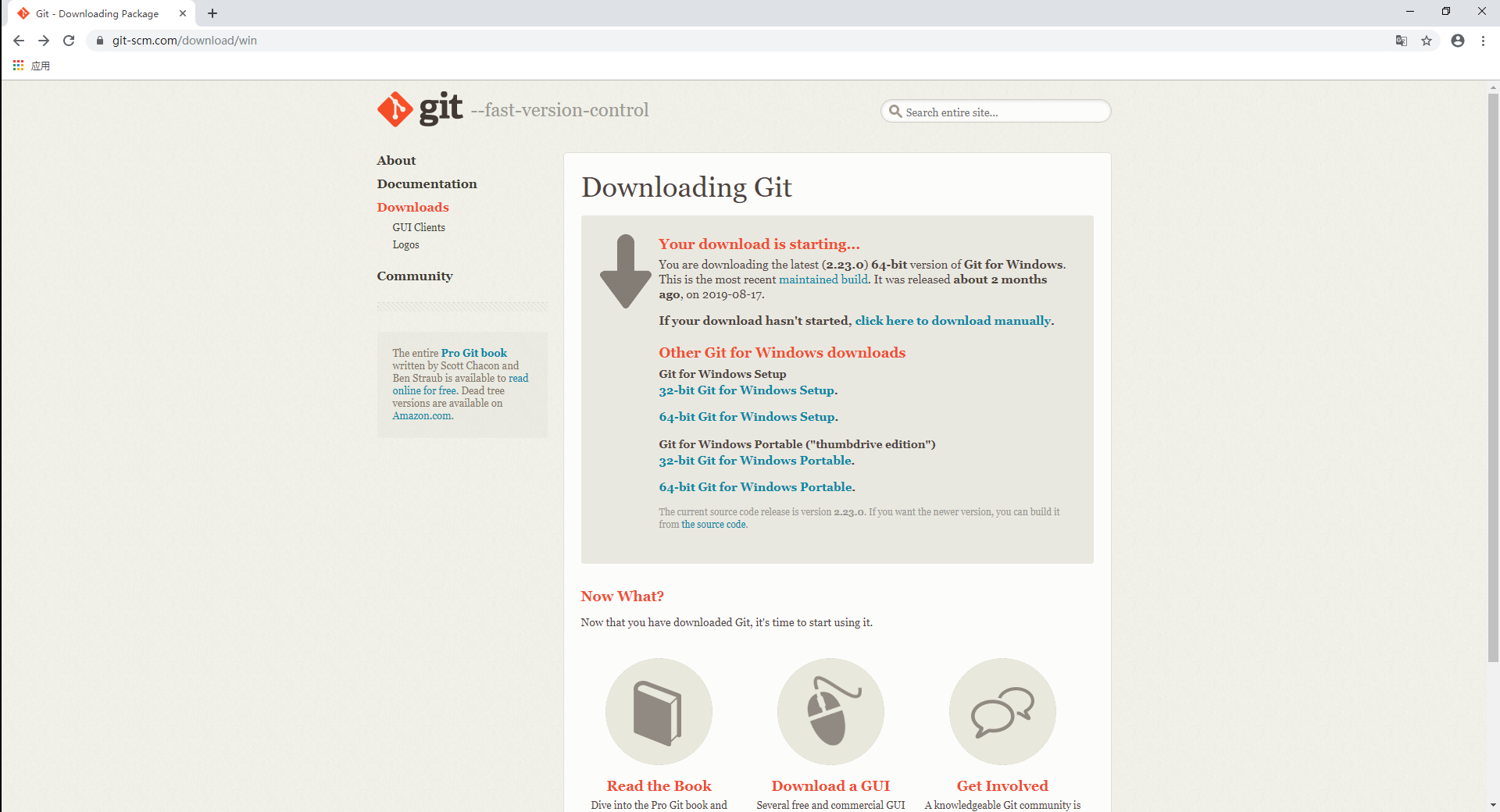Click the page vertical scrollbar thumb
Image resolution: width=1500 pixels, height=812 pixels.
(x=1493, y=378)
